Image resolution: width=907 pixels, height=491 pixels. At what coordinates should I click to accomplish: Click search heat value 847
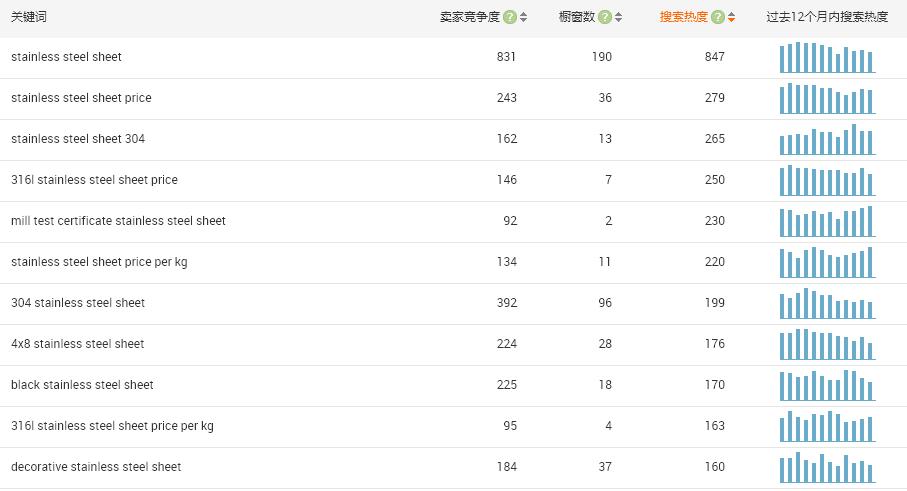click(714, 57)
